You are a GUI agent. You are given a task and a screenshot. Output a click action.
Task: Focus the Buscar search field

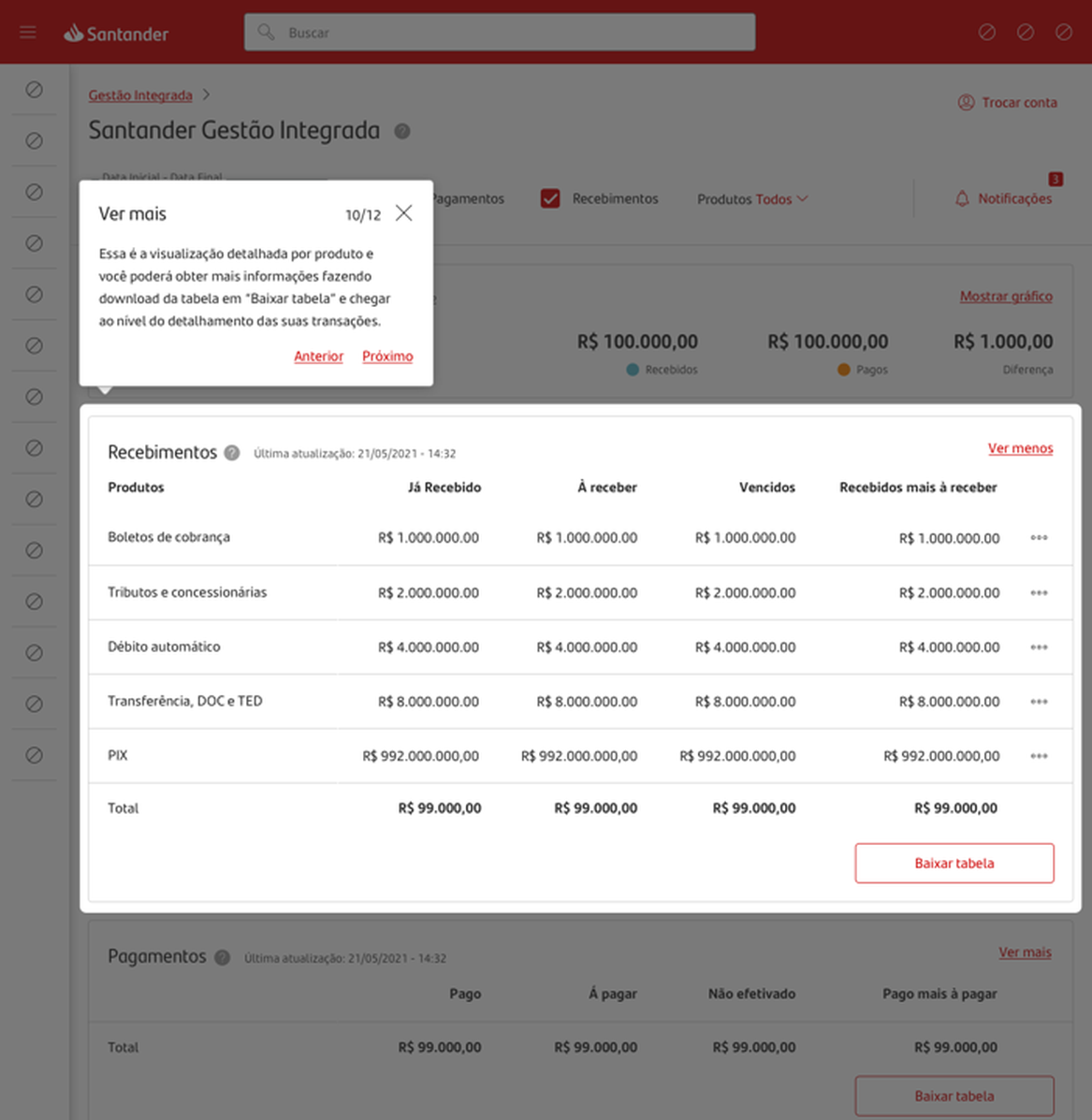500,32
